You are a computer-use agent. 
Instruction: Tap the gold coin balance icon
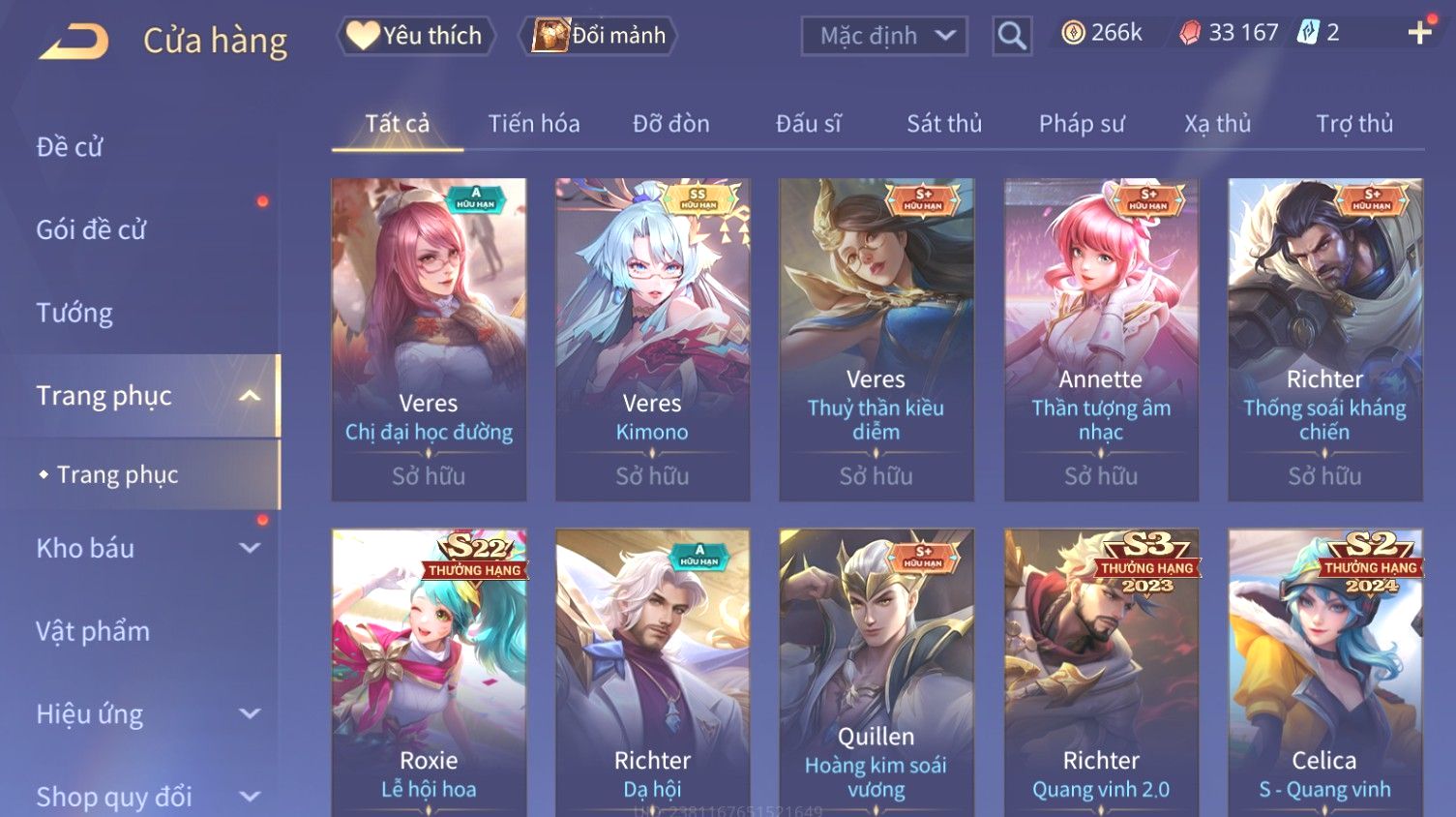(1073, 33)
